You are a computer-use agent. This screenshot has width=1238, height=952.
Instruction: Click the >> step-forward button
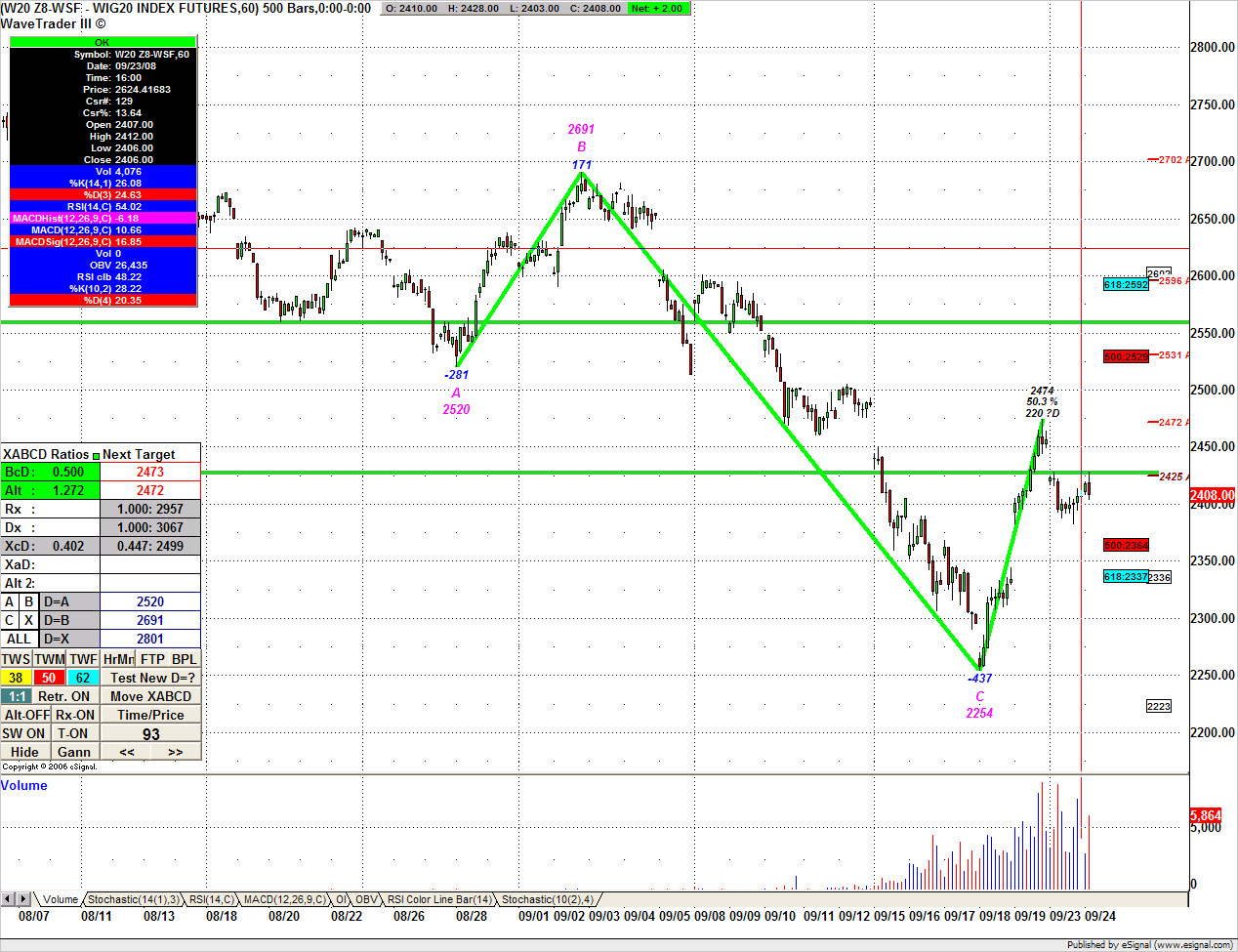pyautogui.click(x=176, y=752)
